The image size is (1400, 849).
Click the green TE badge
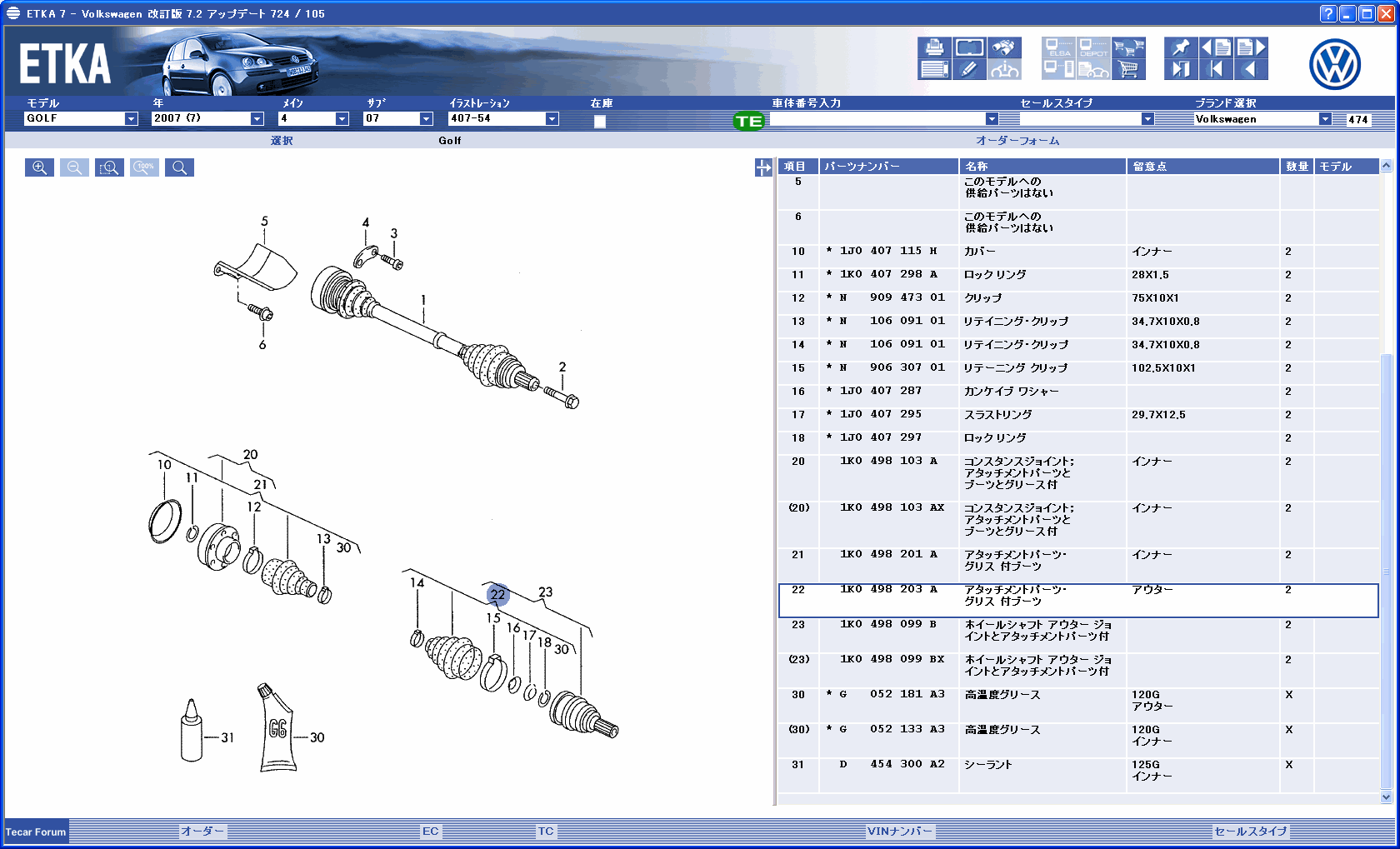748,122
